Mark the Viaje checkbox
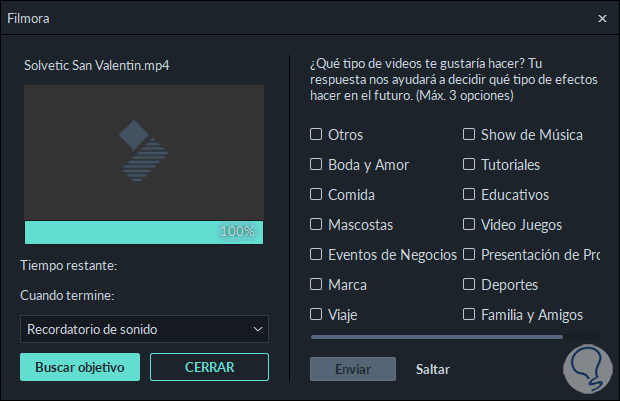This screenshot has height=401, width=620. click(316, 314)
